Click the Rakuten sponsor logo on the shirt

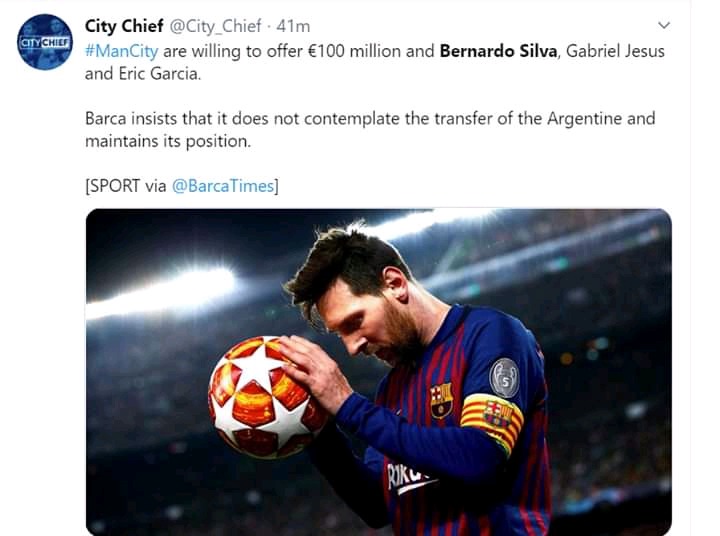click(x=410, y=478)
